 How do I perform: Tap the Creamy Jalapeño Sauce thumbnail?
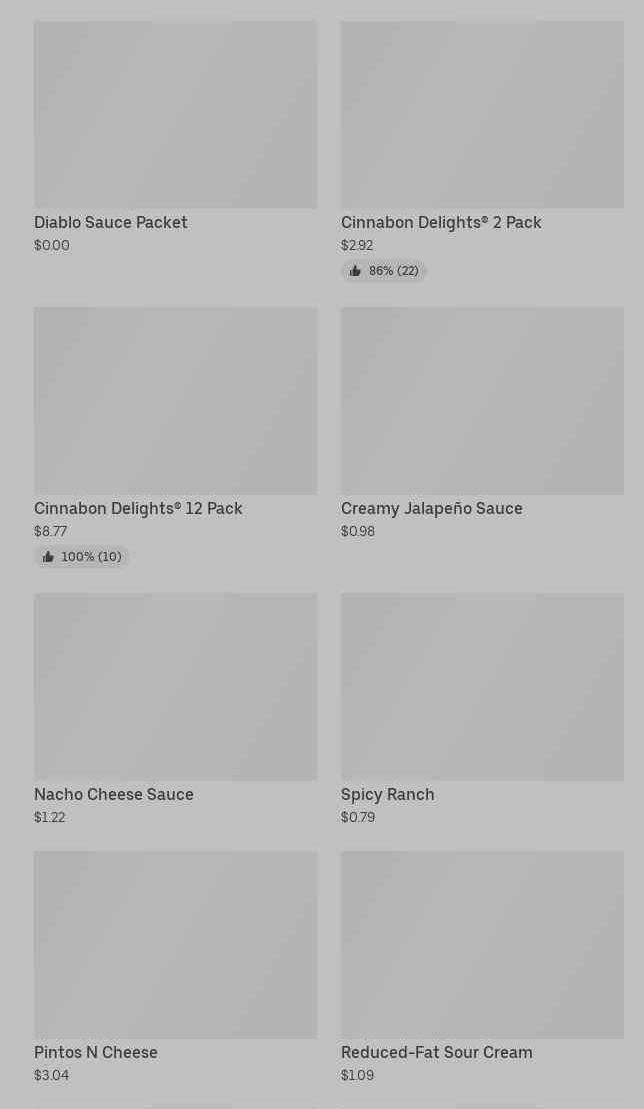[x=482, y=401]
